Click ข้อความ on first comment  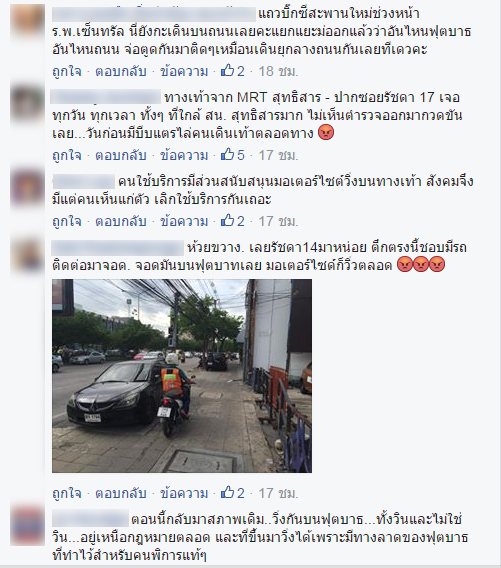point(184,71)
